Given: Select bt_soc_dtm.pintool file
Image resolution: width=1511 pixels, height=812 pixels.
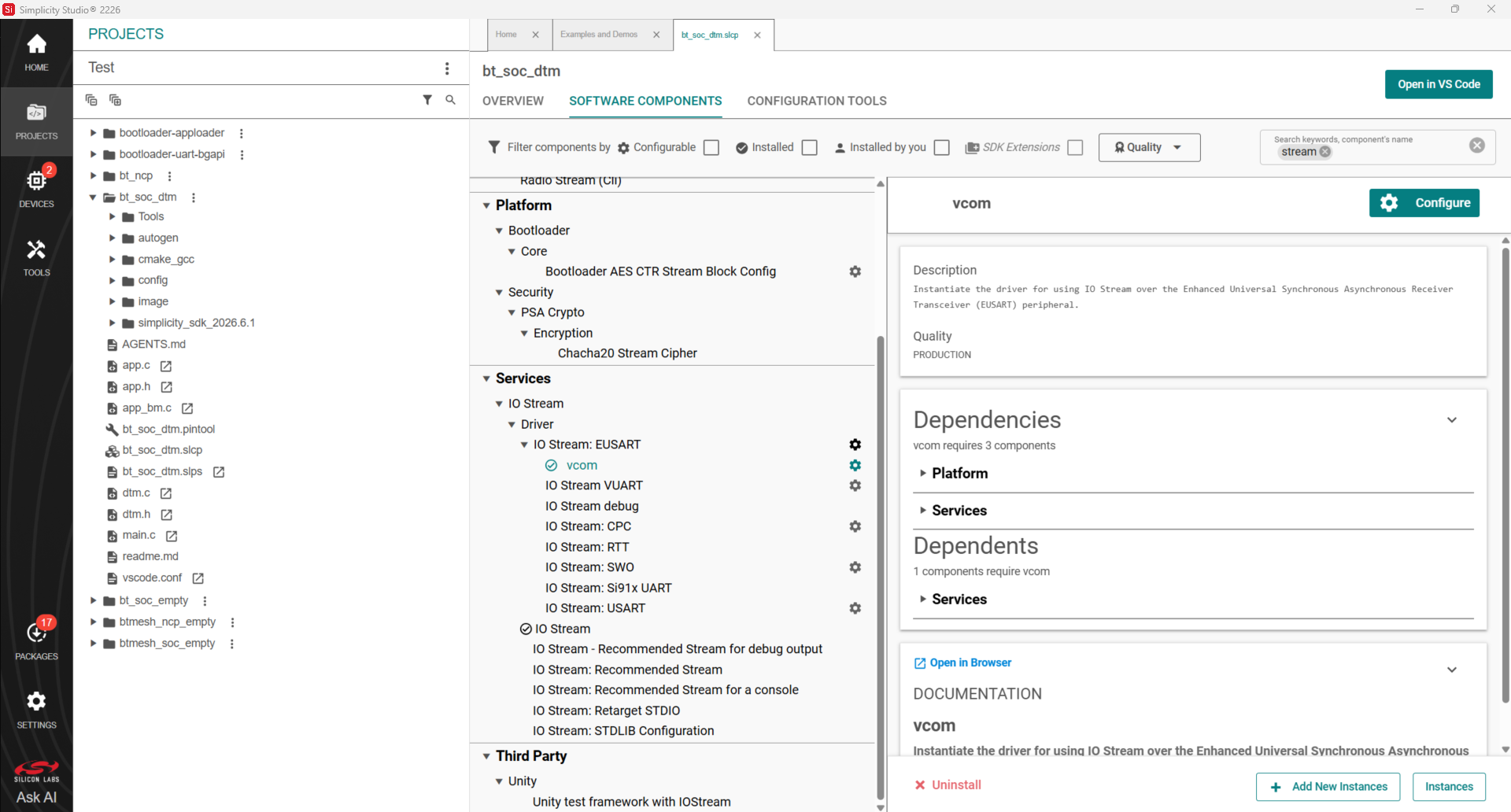Looking at the screenshot, I should click(168, 430).
